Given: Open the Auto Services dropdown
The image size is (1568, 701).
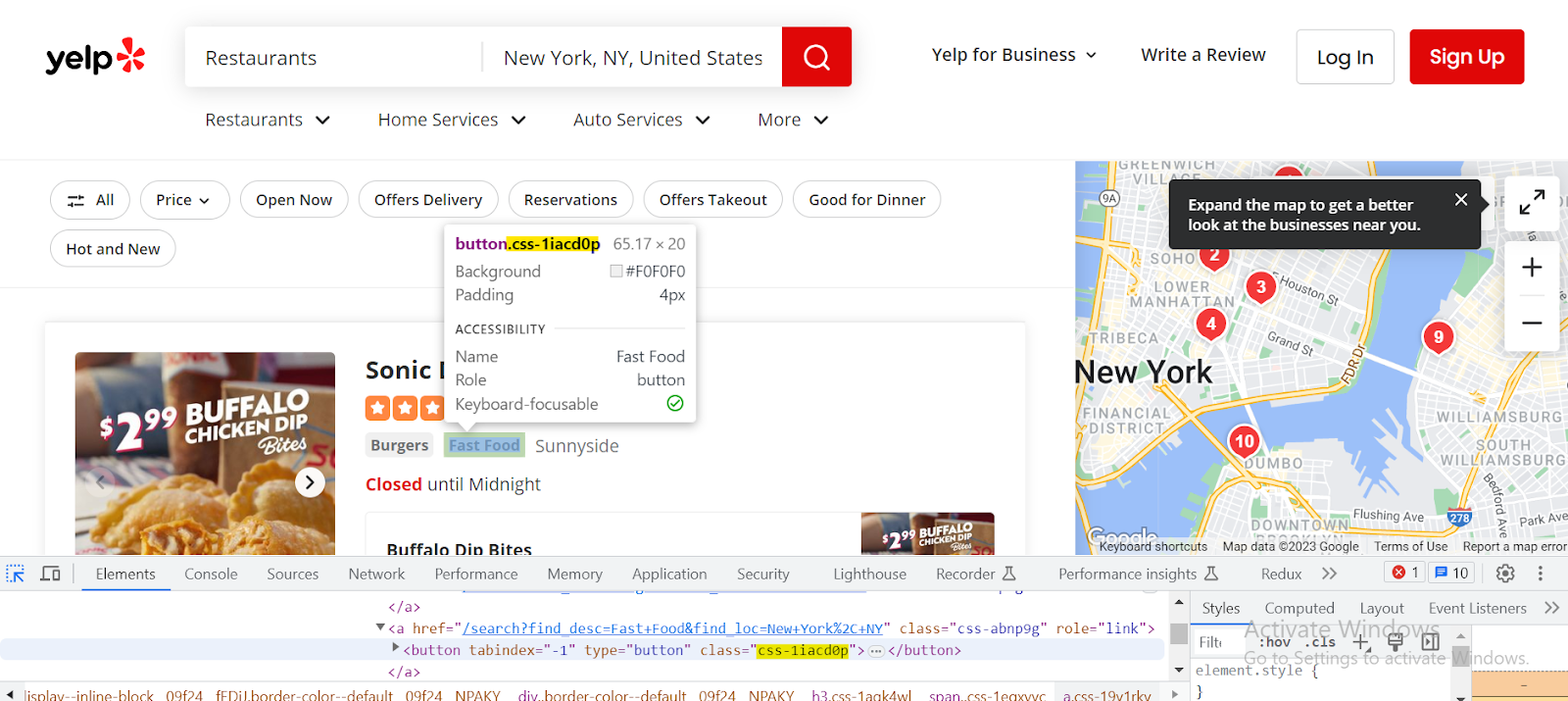Looking at the screenshot, I should [642, 120].
